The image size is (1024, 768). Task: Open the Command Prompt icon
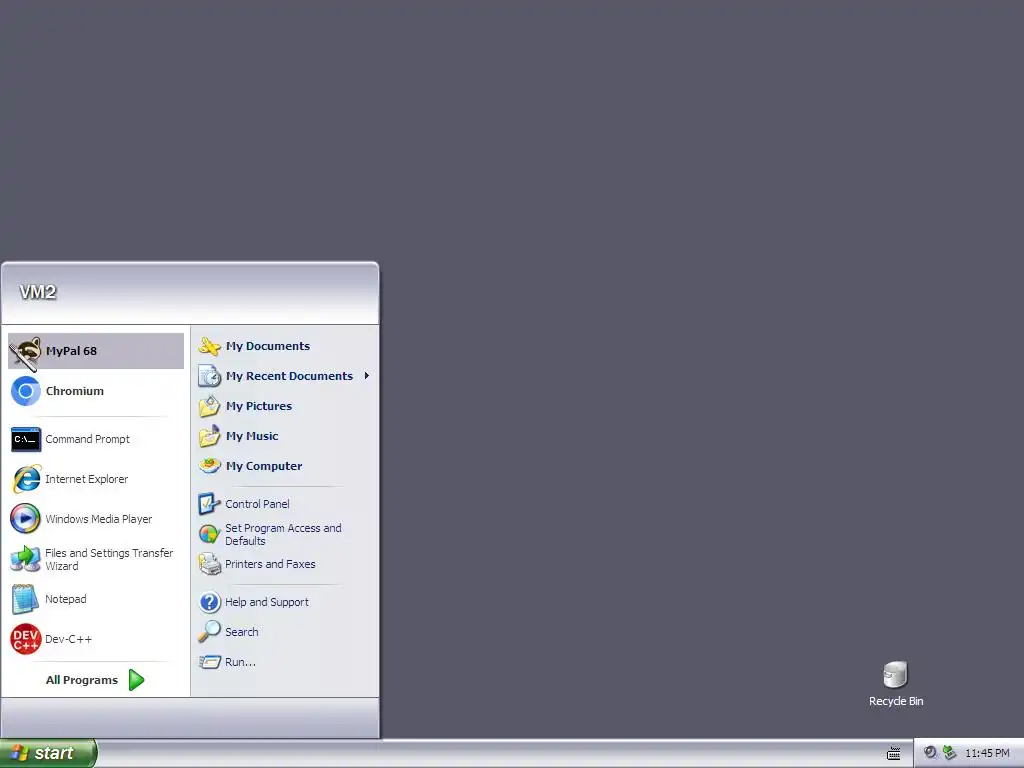pyautogui.click(x=25, y=440)
